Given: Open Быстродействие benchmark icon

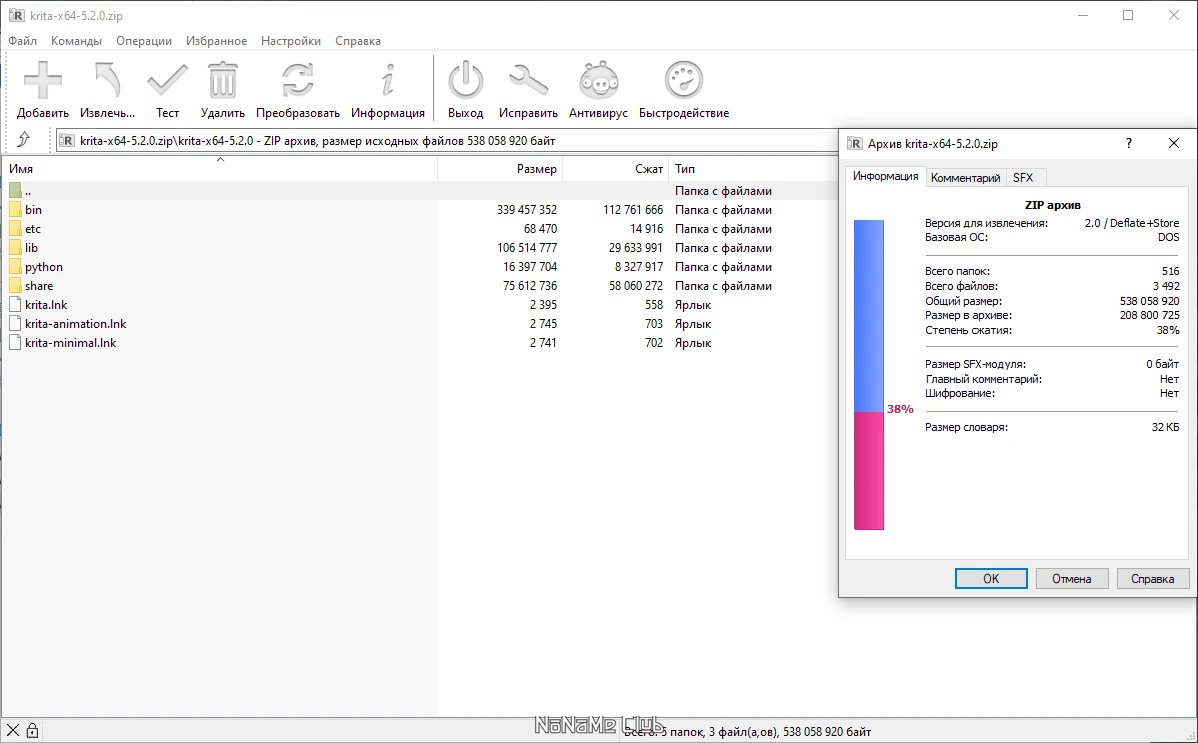Looking at the screenshot, I should 684,81.
